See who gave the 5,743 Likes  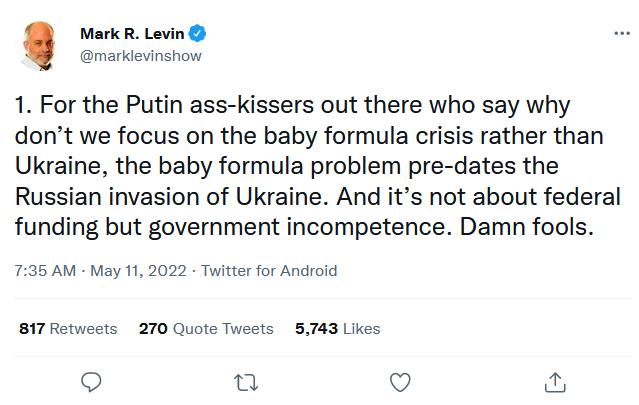coord(338,328)
